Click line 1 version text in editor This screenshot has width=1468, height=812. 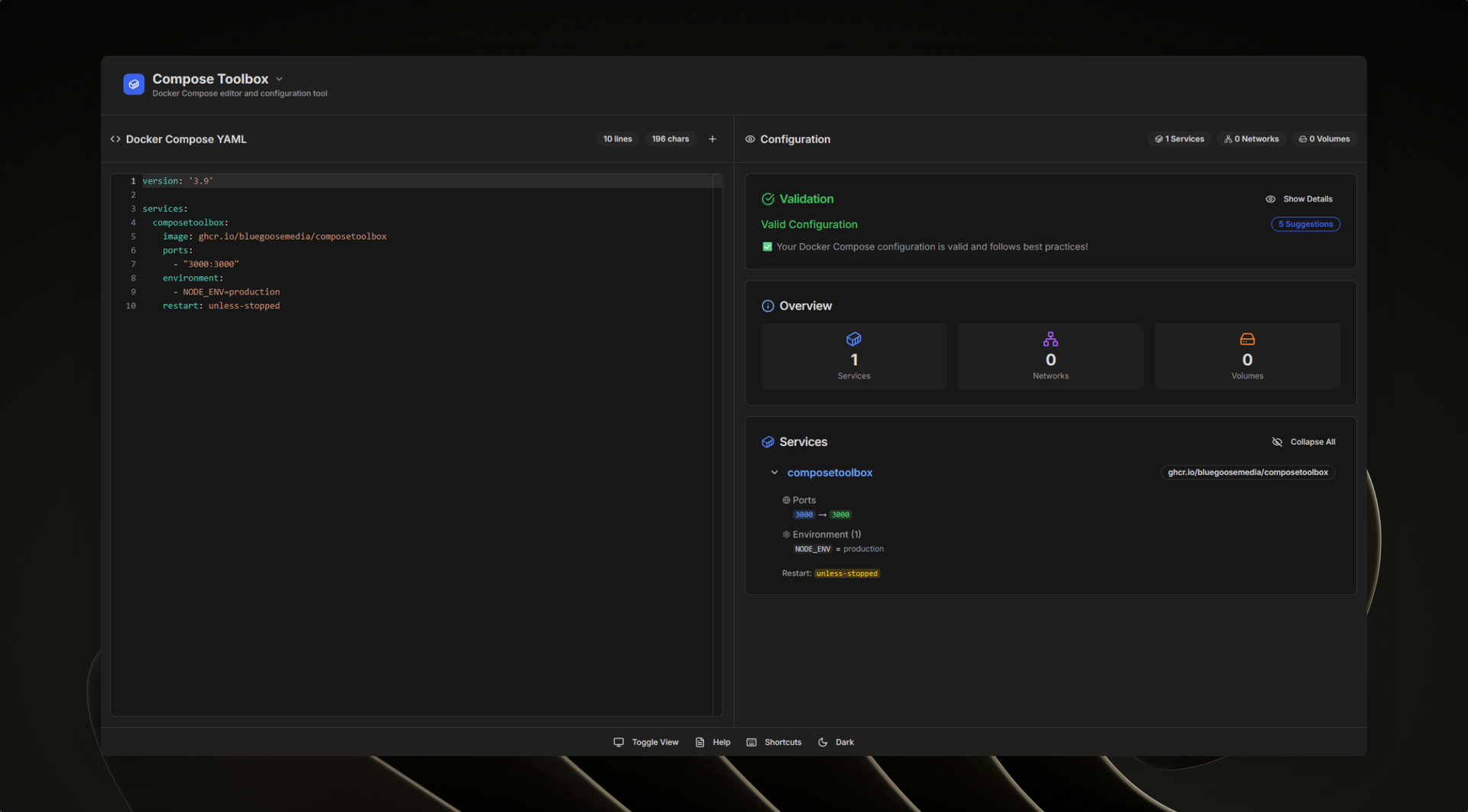click(x=177, y=181)
